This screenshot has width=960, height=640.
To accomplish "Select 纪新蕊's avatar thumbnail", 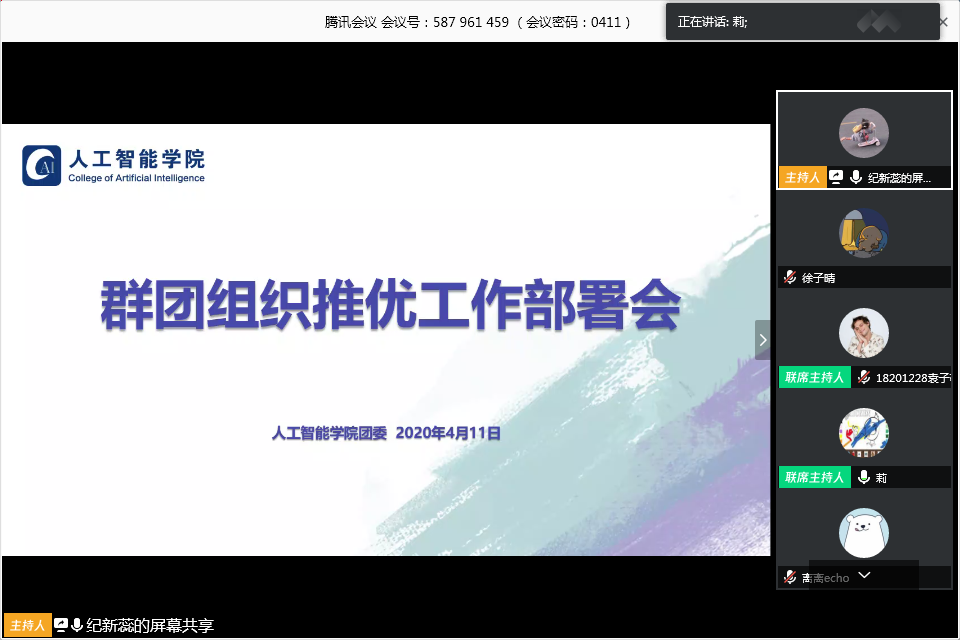I will coord(863,133).
